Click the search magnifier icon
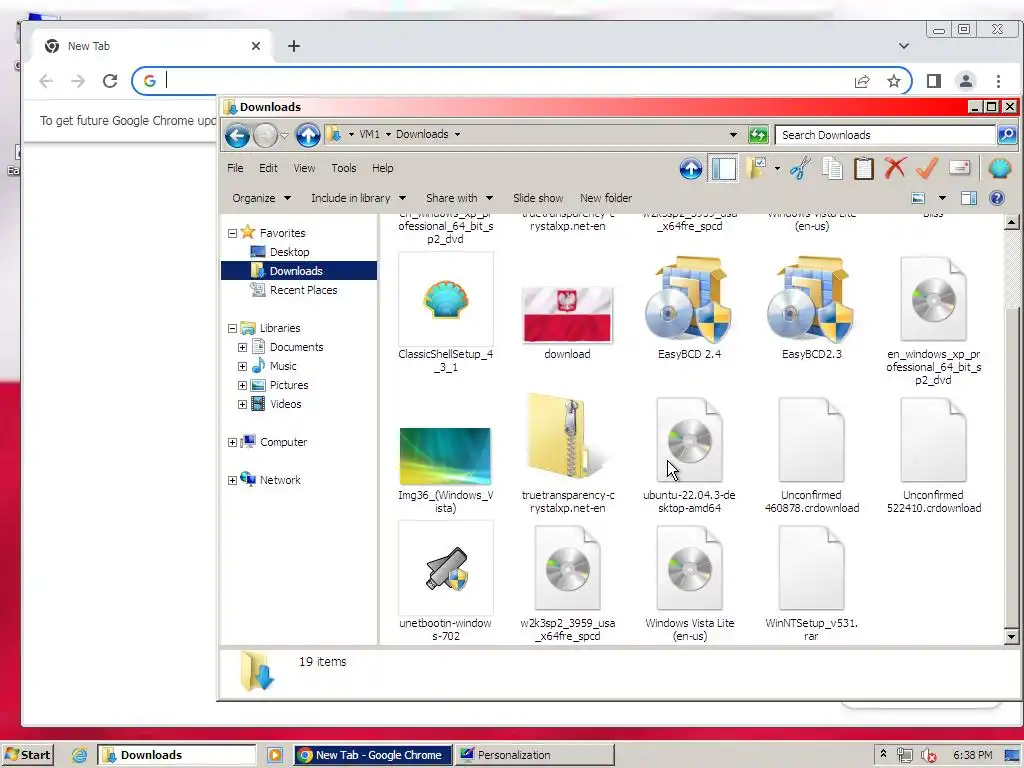This screenshot has width=1024, height=768. [x=1006, y=135]
